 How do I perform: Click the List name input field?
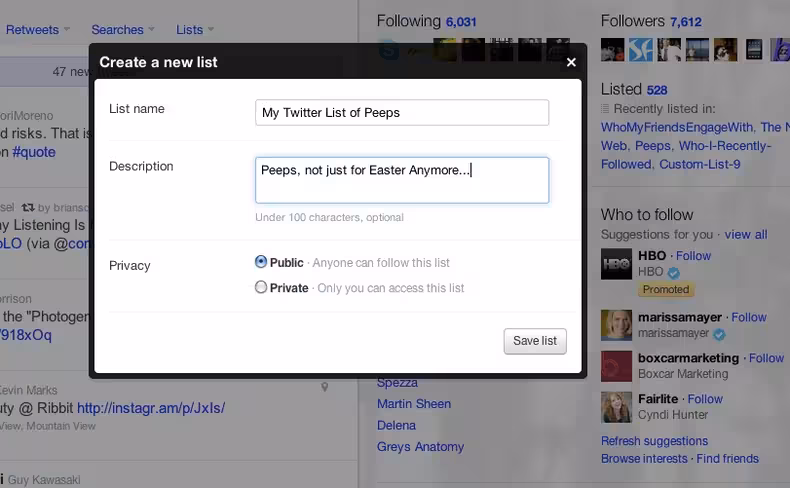402,112
